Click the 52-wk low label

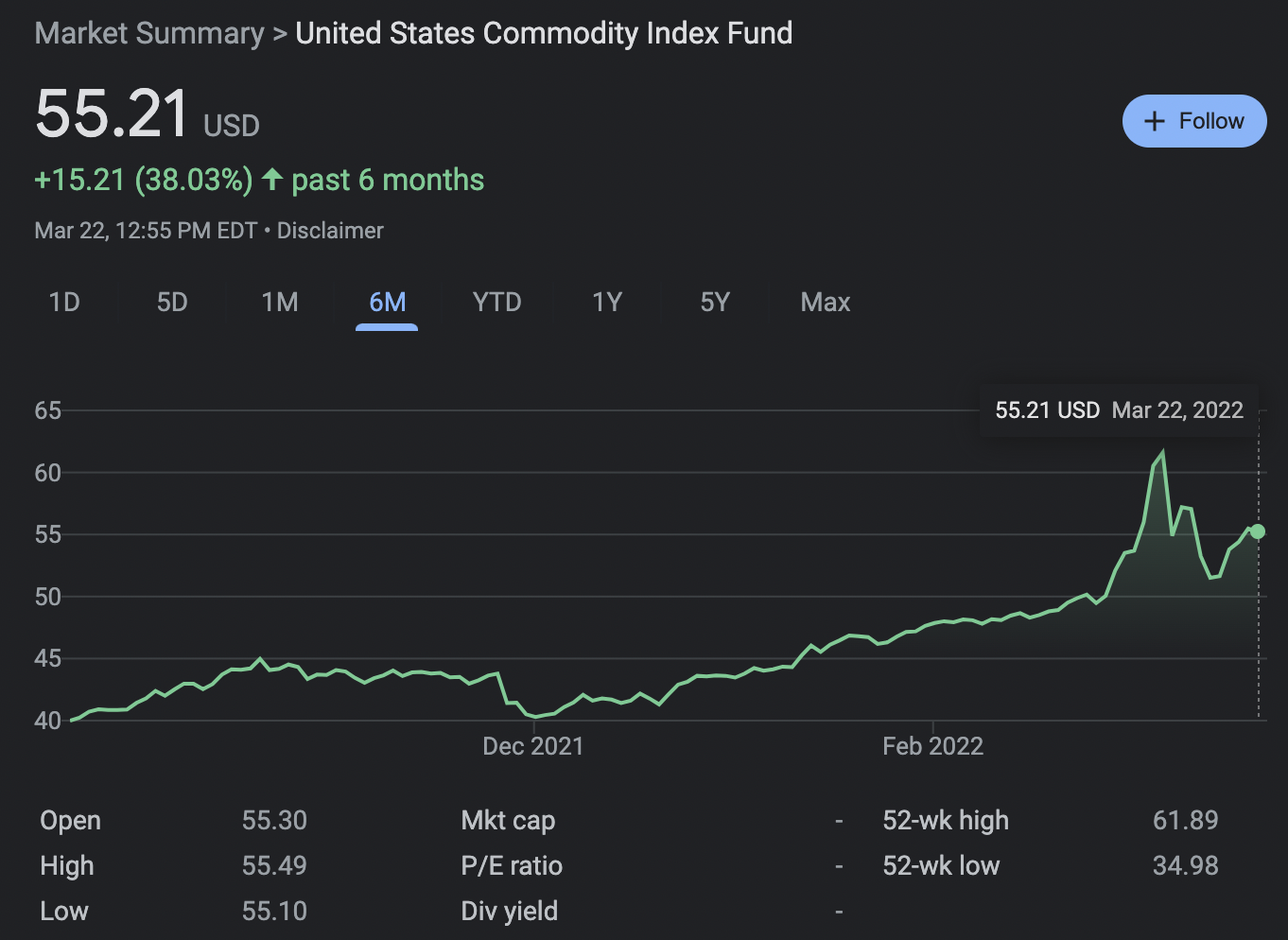tap(941, 866)
